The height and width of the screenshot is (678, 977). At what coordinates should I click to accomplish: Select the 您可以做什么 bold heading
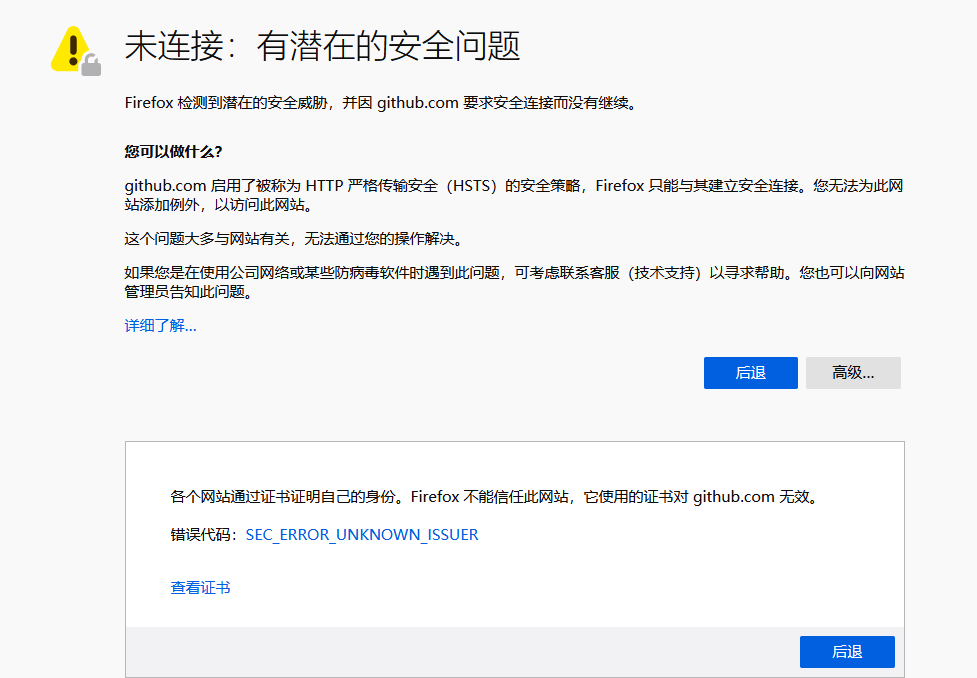[174, 150]
